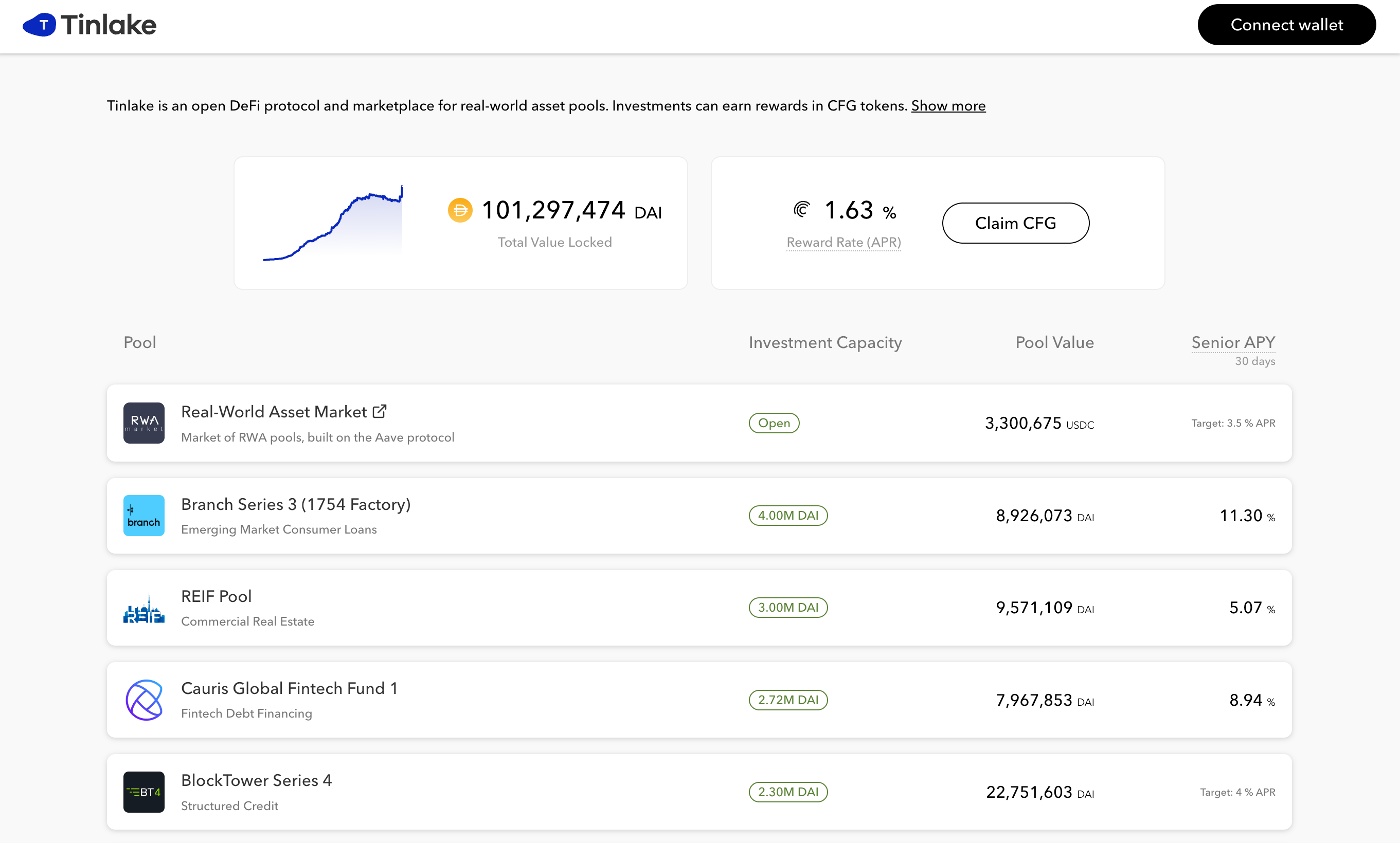Screen dimensions: 1400x843
Task: Expand description with Show more link
Action: [x=948, y=105]
